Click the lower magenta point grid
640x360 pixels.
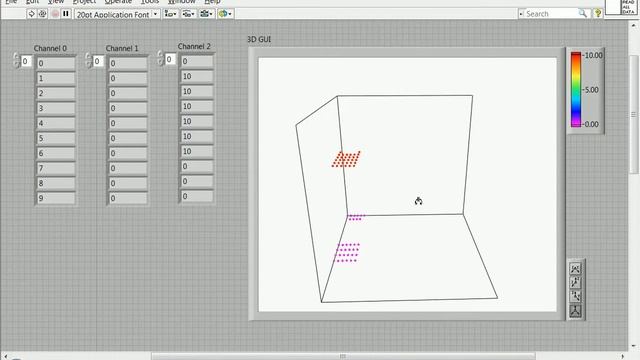click(347, 253)
